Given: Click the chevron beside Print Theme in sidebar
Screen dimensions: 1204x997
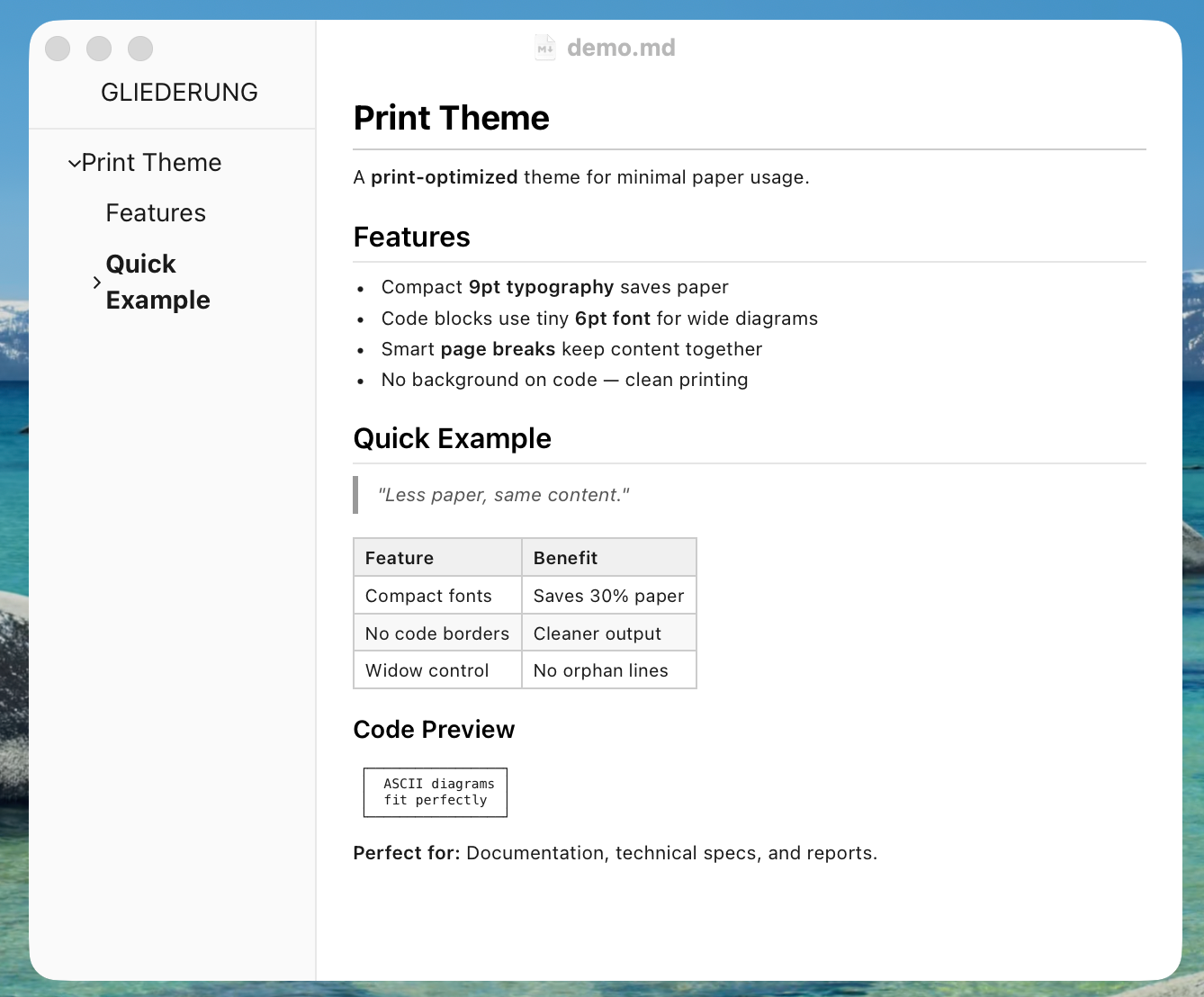Looking at the screenshot, I should click(x=74, y=162).
